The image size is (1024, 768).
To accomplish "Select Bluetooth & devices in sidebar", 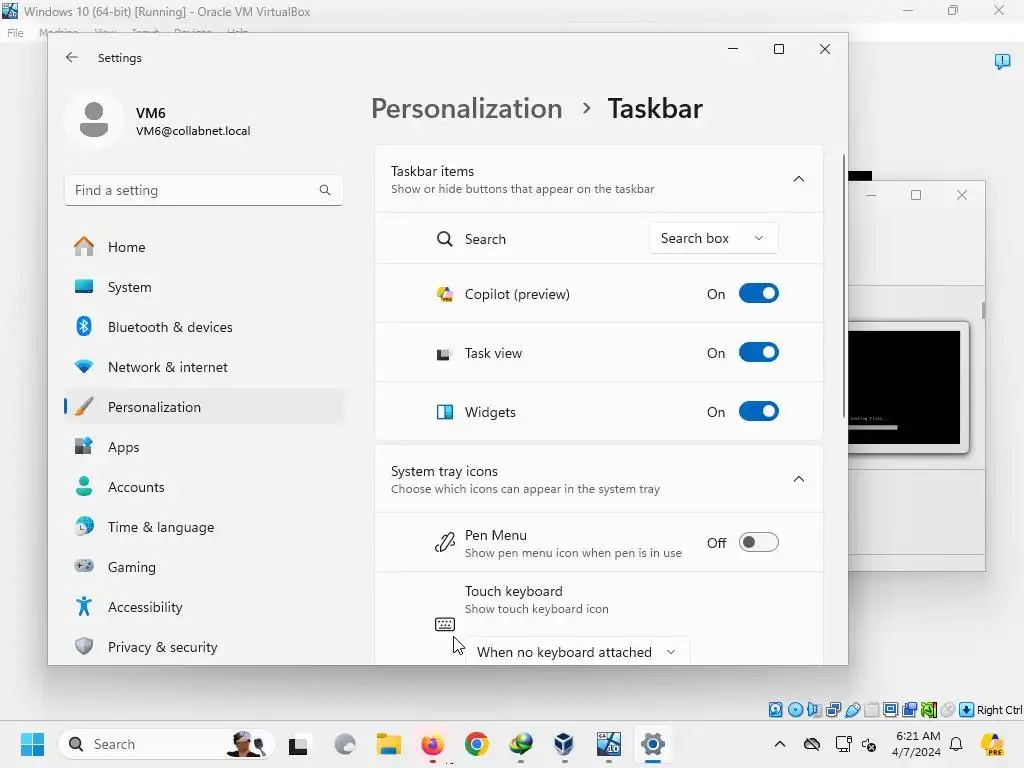I will 204,327.
